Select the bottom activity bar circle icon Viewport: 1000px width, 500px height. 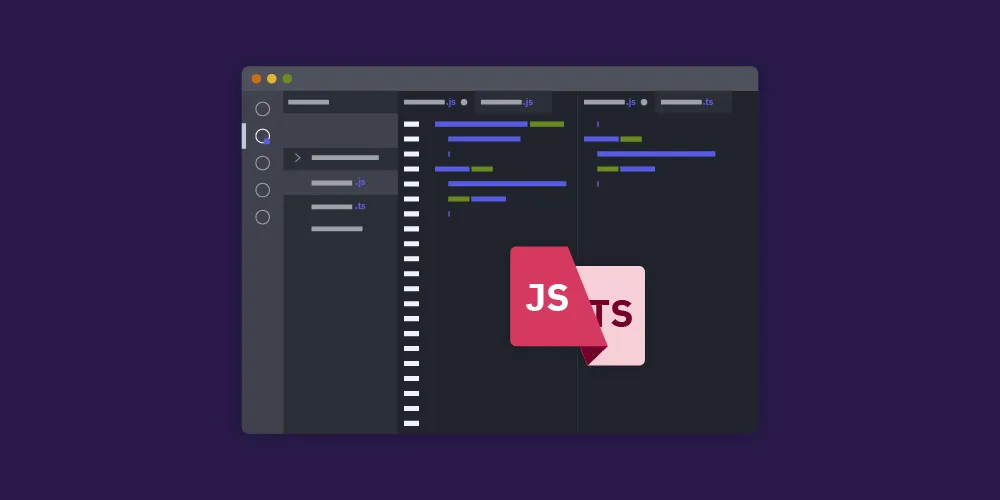(262, 217)
